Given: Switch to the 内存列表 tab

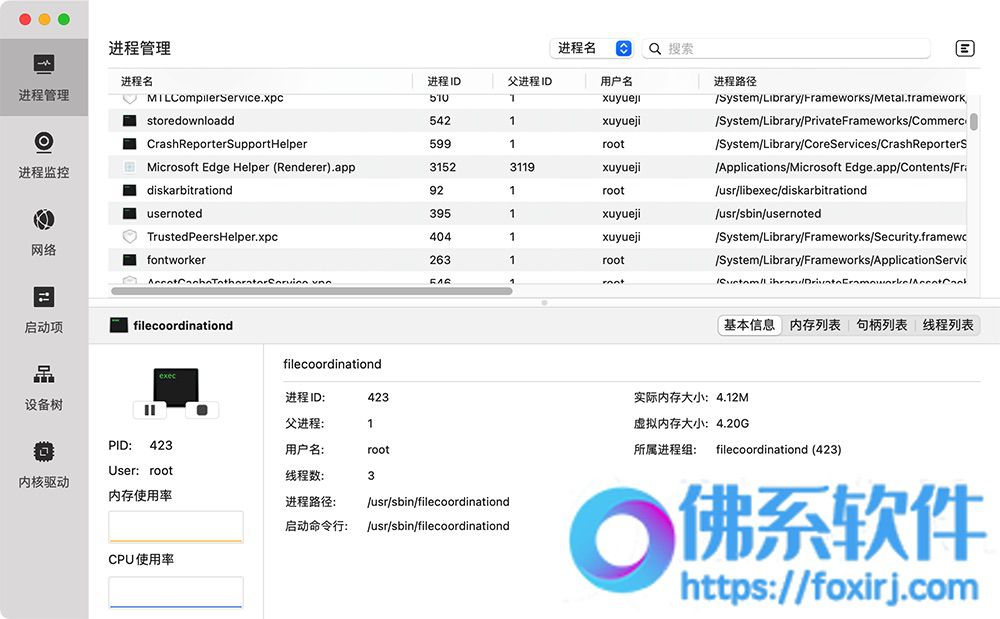Looking at the screenshot, I should pos(815,325).
